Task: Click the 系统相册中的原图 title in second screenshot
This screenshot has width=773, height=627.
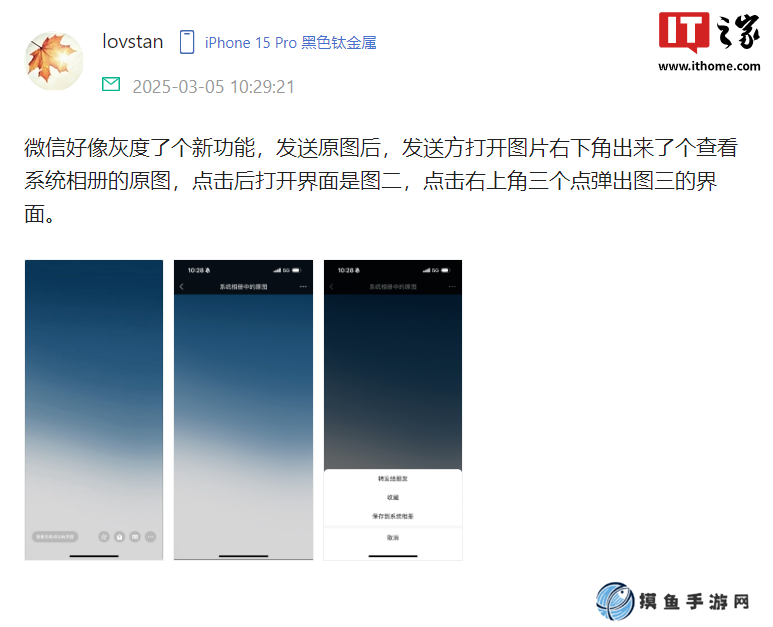Action: pyautogui.click(x=243, y=286)
